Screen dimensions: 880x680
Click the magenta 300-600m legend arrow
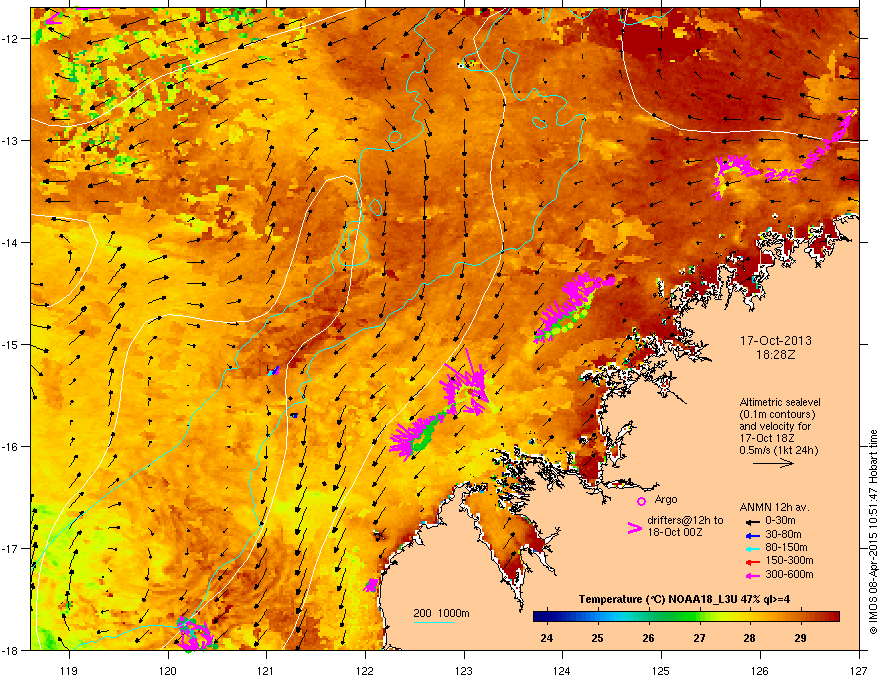751,575
